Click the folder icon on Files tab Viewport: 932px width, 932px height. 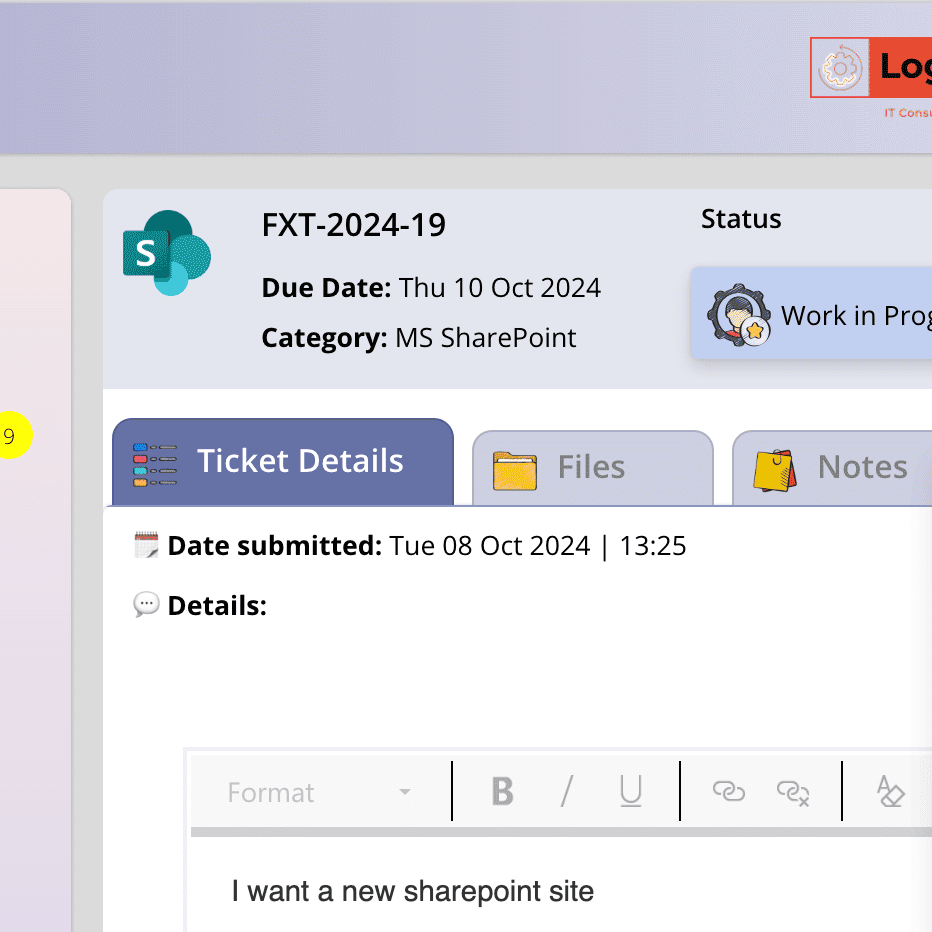pos(515,471)
